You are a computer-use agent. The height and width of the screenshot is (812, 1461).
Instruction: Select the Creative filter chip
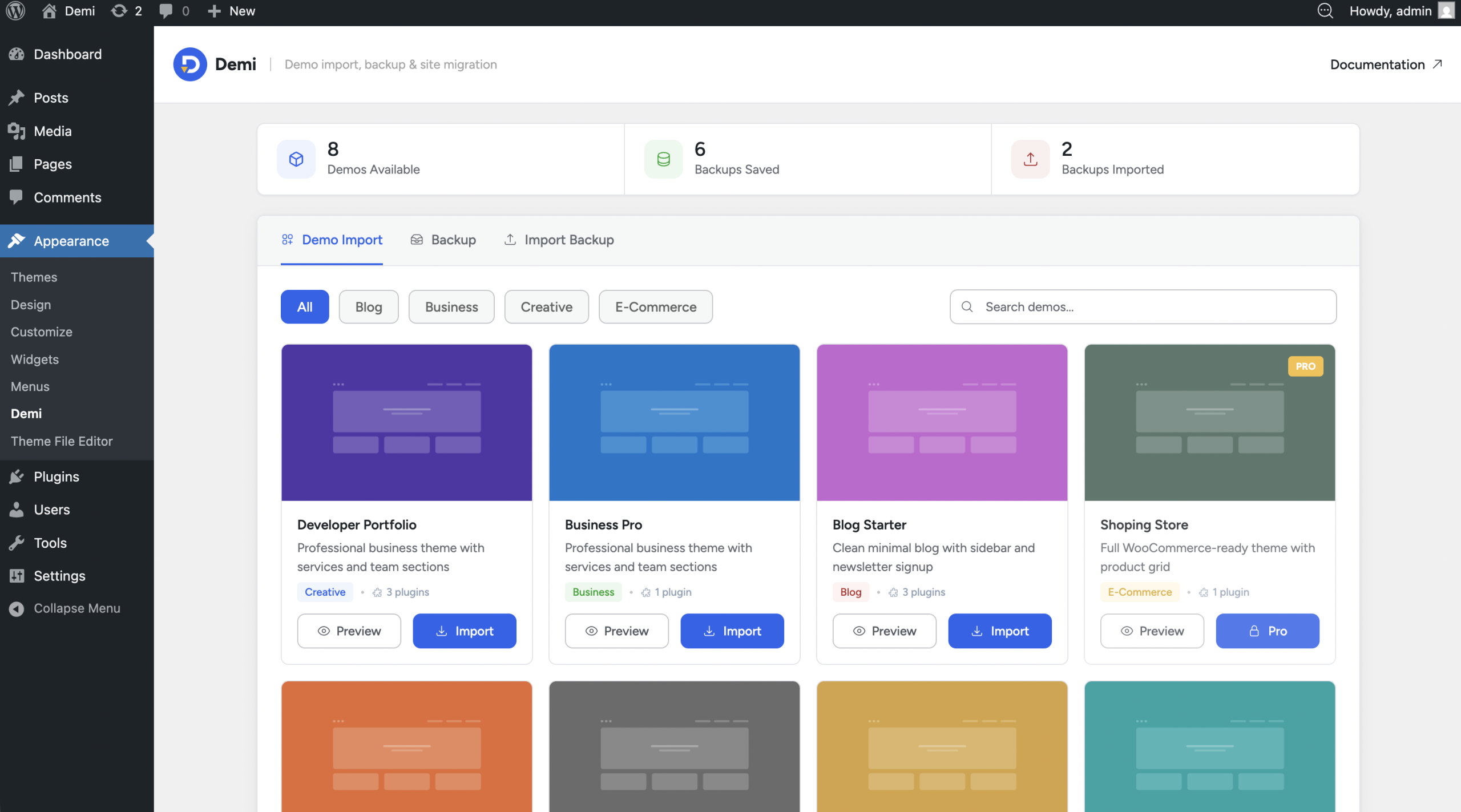click(546, 307)
